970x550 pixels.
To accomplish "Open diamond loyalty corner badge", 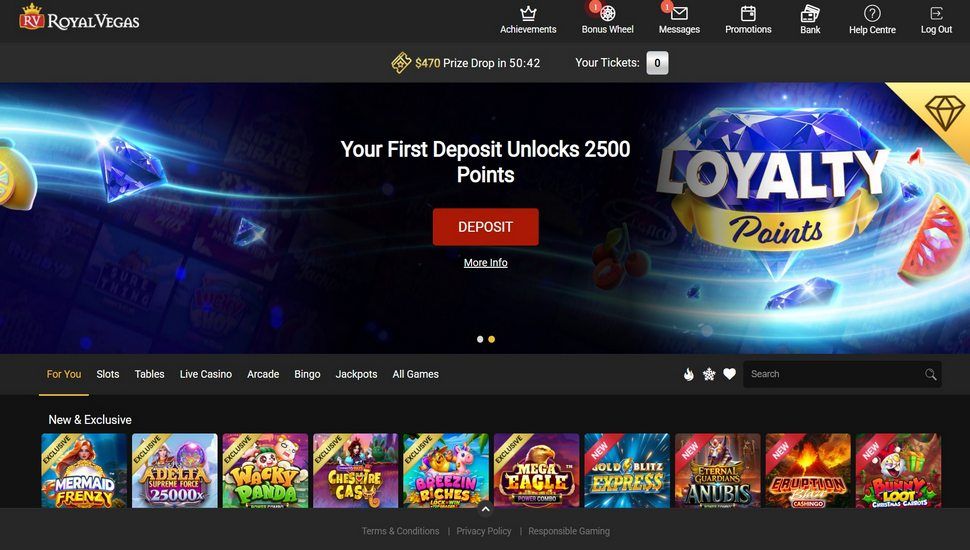I will (x=943, y=111).
